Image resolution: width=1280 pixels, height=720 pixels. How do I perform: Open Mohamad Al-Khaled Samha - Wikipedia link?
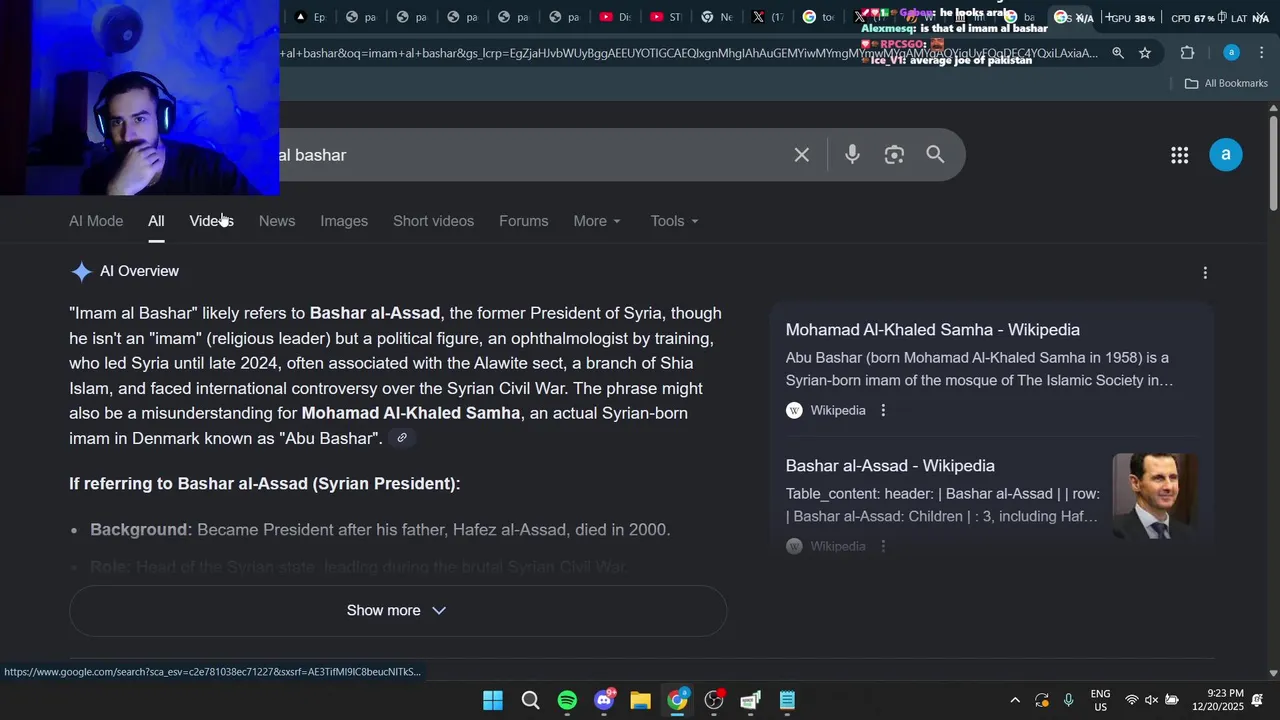point(933,330)
